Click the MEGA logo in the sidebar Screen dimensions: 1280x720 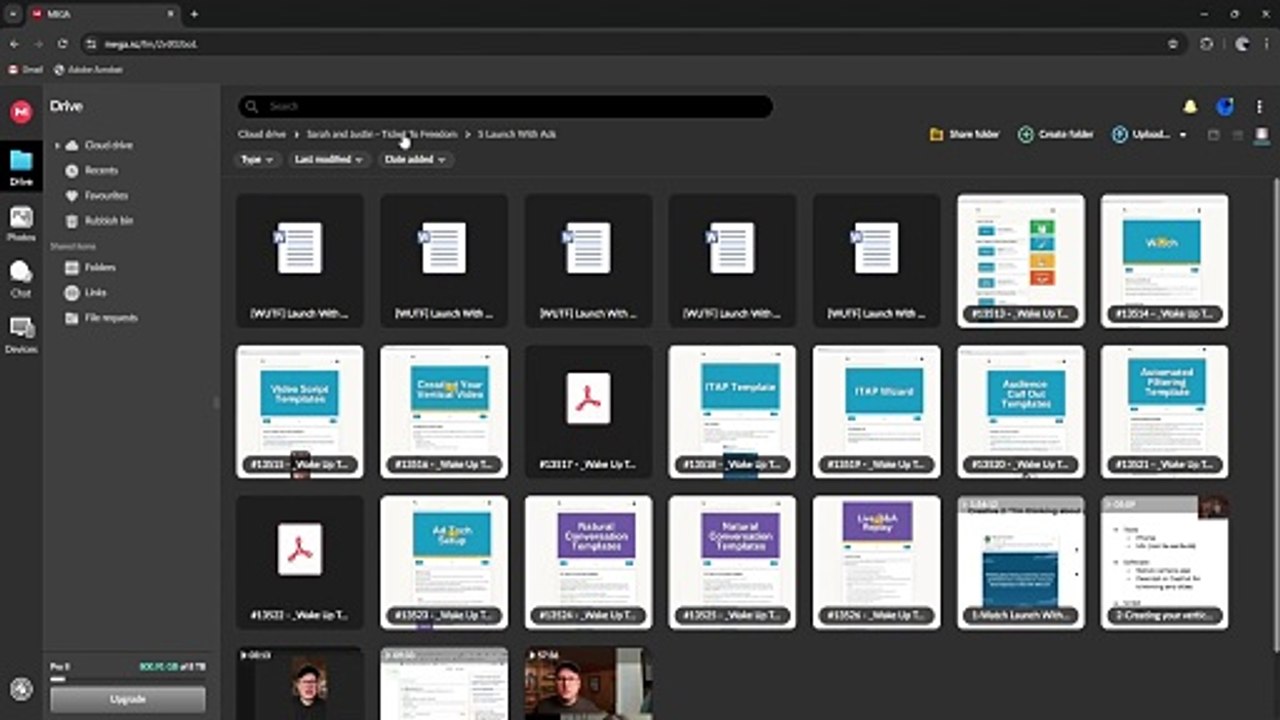point(21,112)
